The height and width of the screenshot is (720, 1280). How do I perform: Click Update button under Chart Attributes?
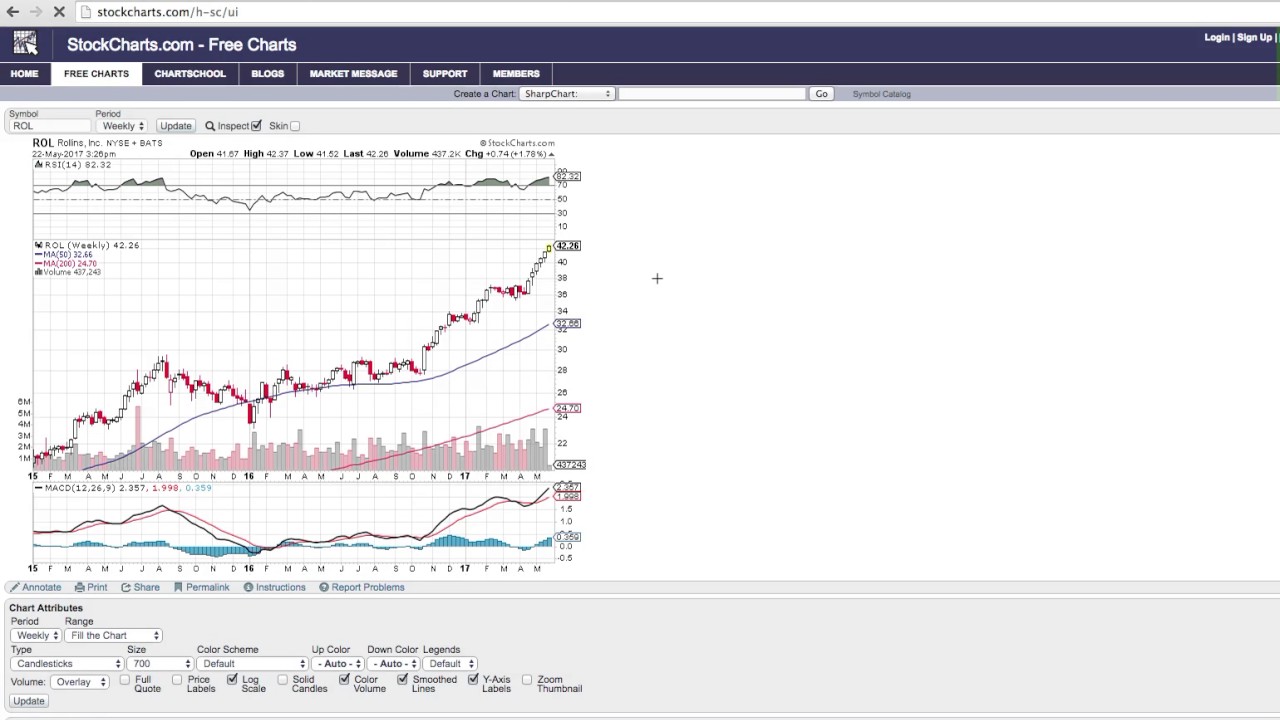[28, 701]
